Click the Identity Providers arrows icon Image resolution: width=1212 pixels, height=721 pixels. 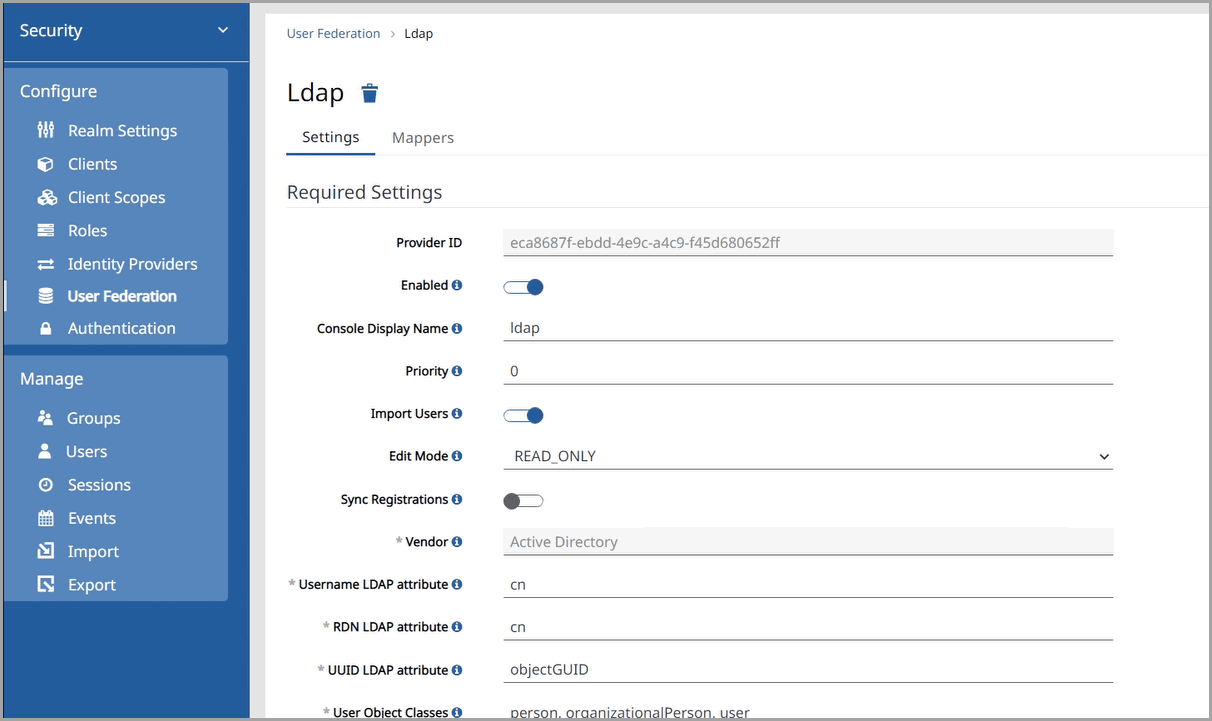[46, 264]
